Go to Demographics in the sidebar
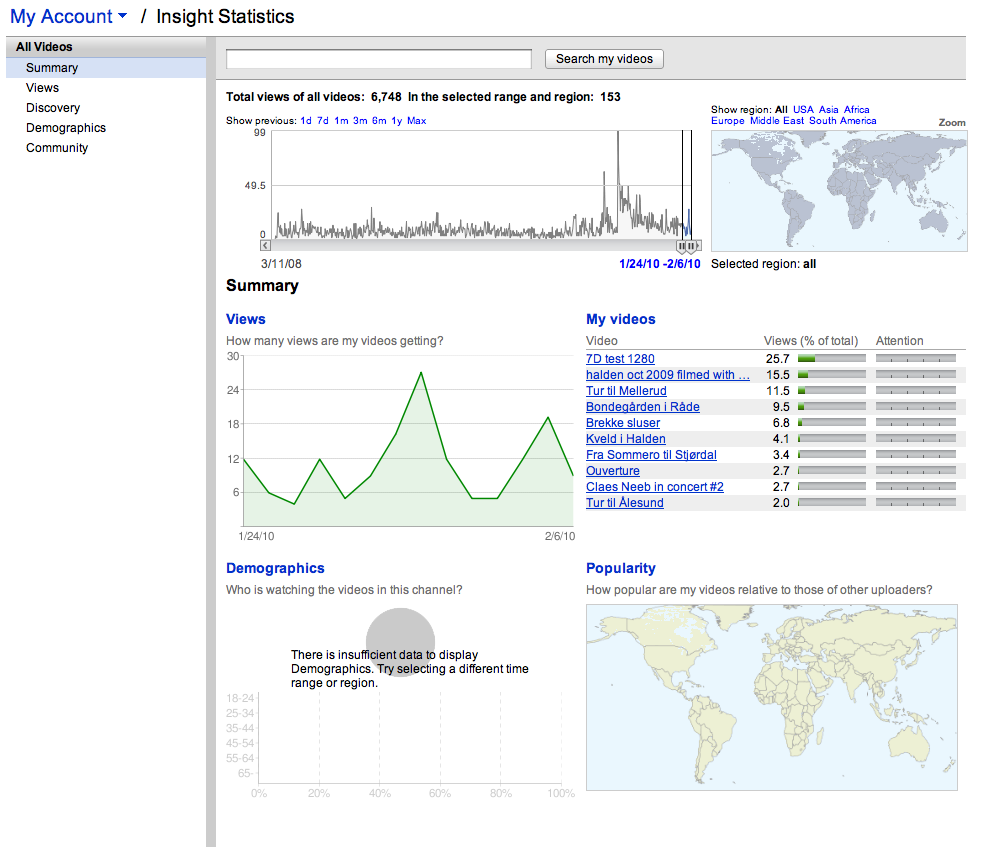This screenshot has width=988, height=847. tap(66, 128)
